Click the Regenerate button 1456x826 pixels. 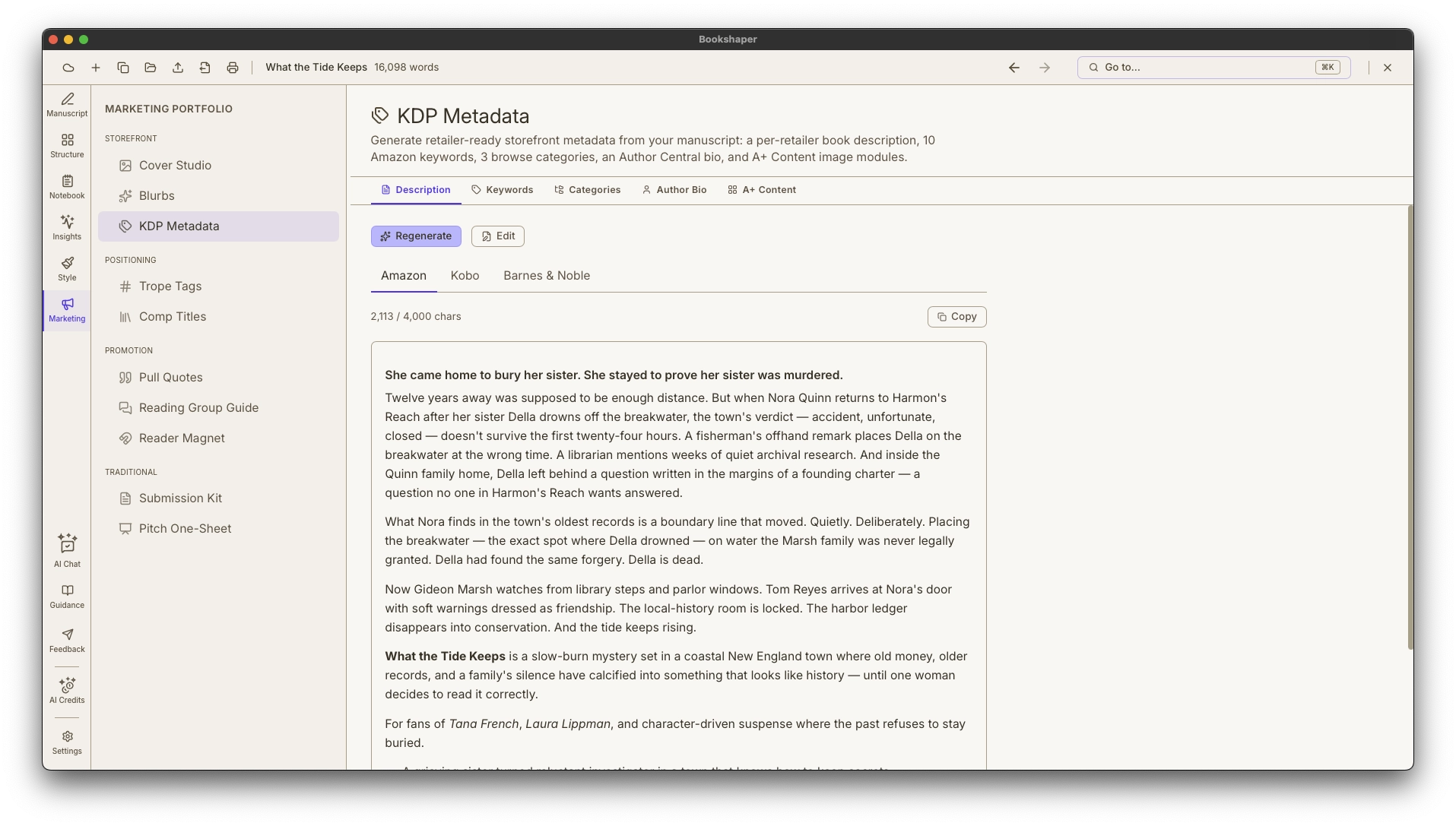(416, 236)
